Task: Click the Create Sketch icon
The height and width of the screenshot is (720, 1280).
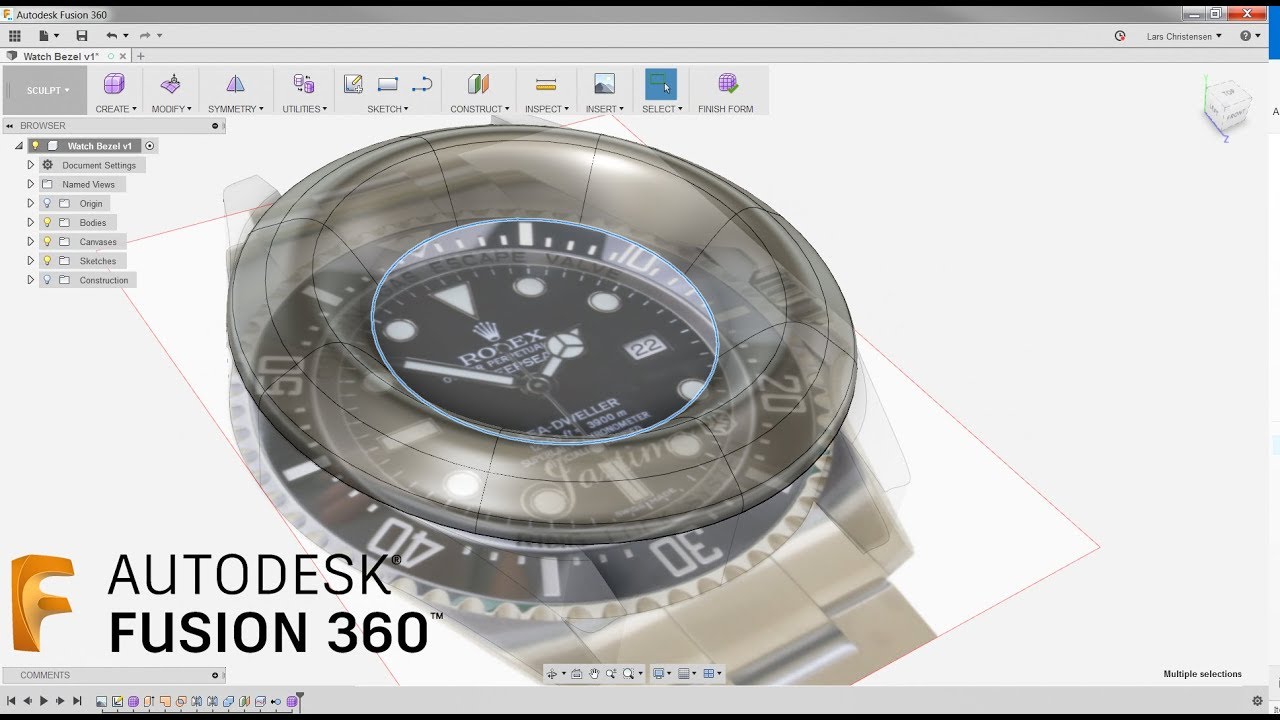Action: [353, 84]
